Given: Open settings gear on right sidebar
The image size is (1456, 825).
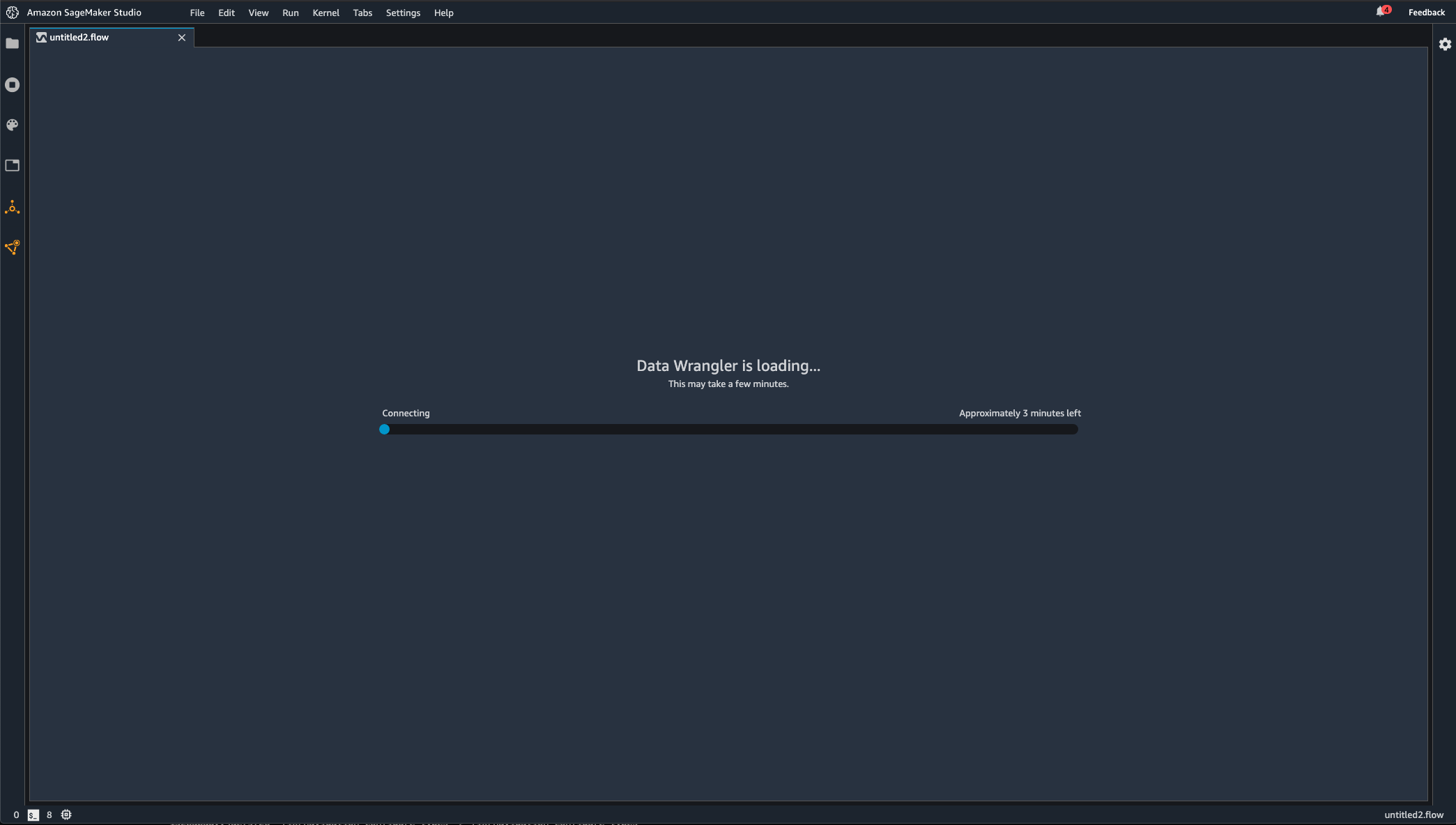Looking at the screenshot, I should point(1445,45).
